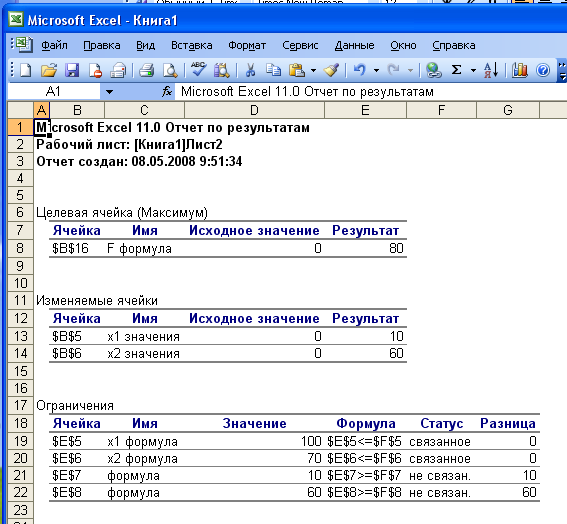Click the E-mail envelope icon in toolbar
This screenshot has height=524, width=567.
point(118,70)
